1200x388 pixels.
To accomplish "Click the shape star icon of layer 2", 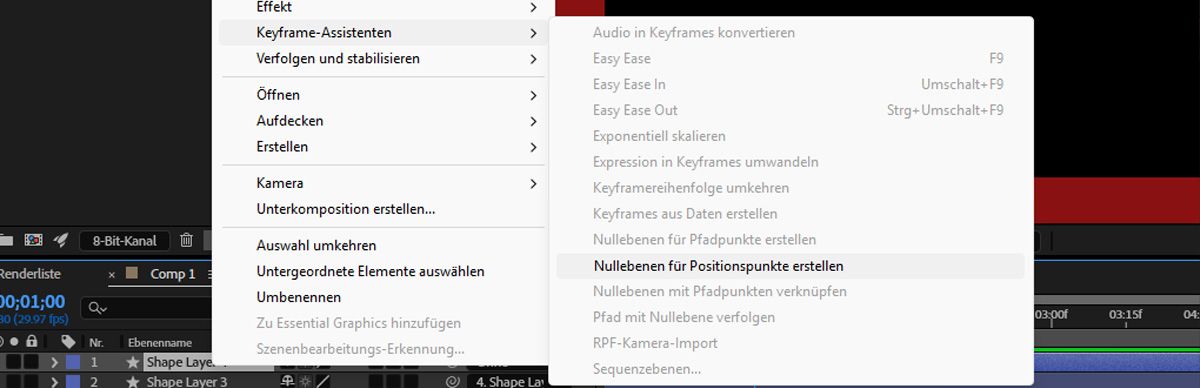I will click(x=132, y=382).
